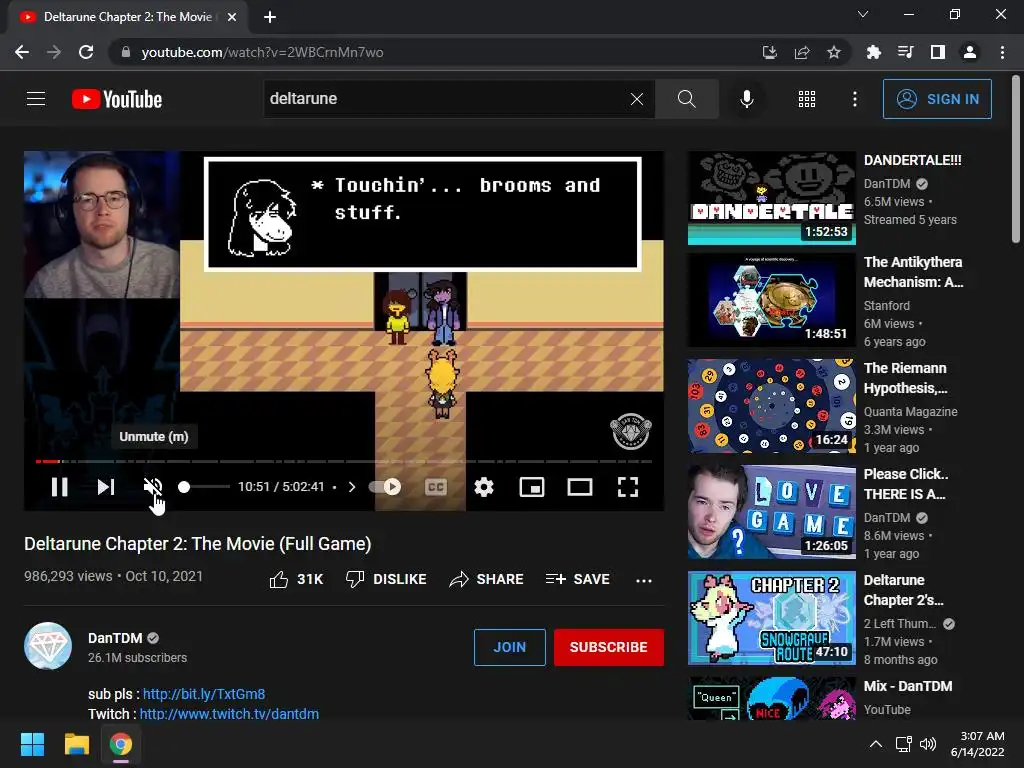Image resolution: width=1024 pixels, height=768 pixels.
Task: Open the player settings gear
Action: point(484,487)
